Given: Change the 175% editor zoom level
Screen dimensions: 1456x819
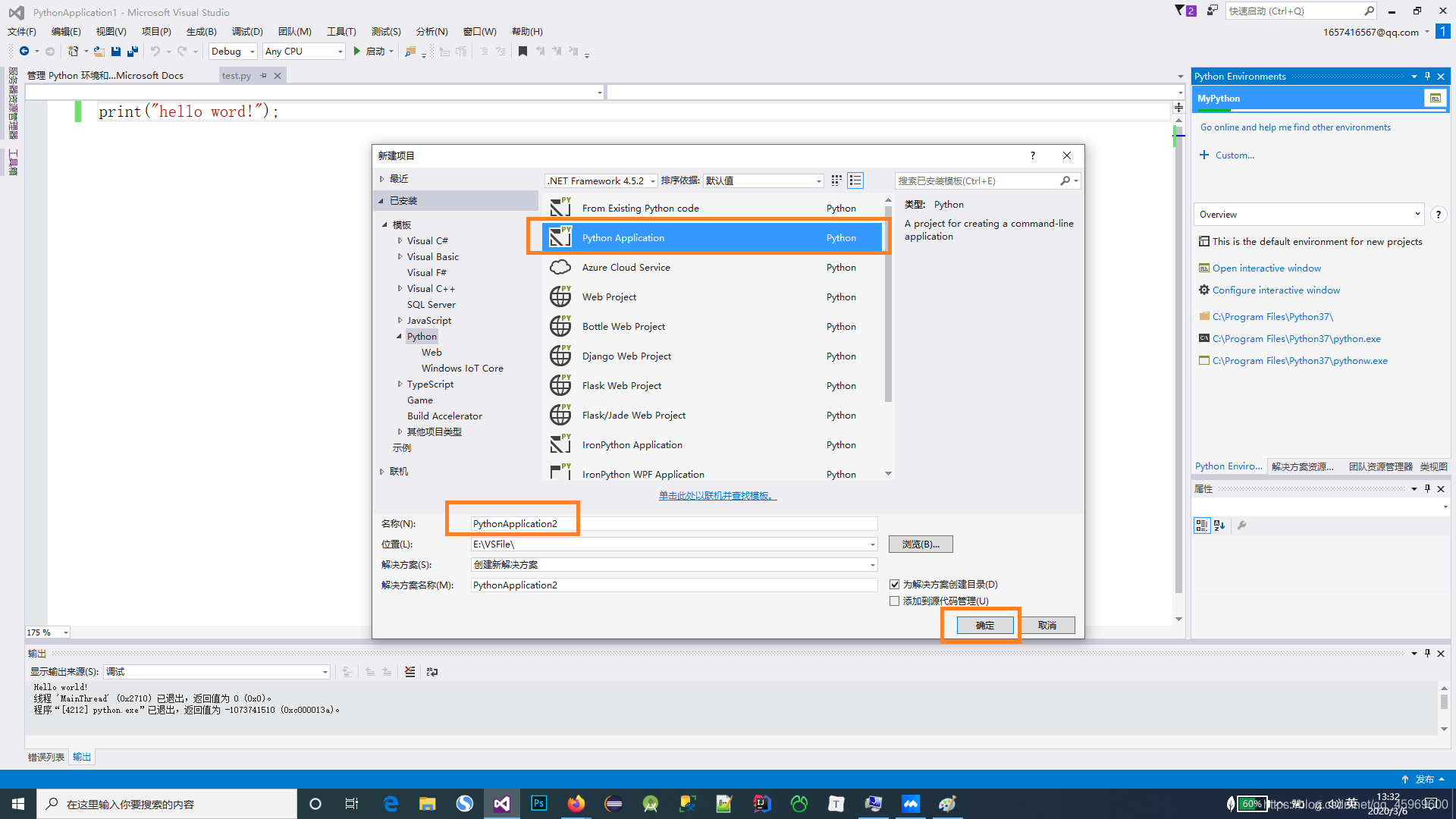Looking at the screenshot, I should coord(47,632).
